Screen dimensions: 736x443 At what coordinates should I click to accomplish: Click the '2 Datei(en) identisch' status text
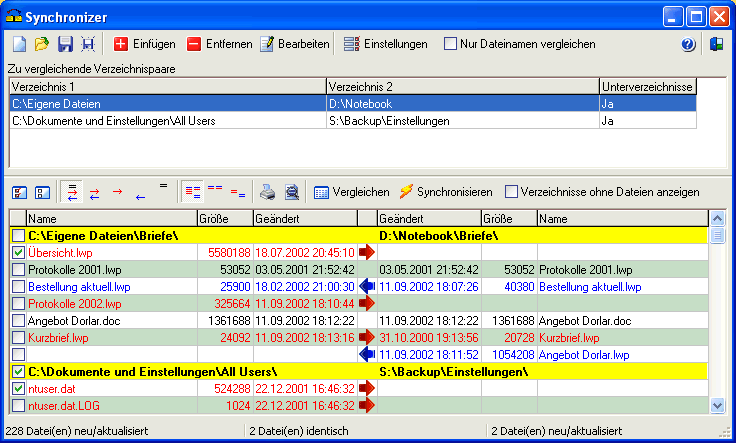click(299, 431)
